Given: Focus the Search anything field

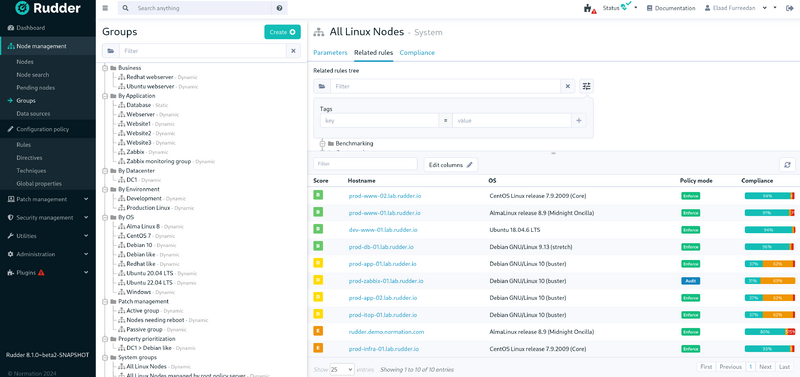Looking at the screenshot, I should tap(203, 8).
